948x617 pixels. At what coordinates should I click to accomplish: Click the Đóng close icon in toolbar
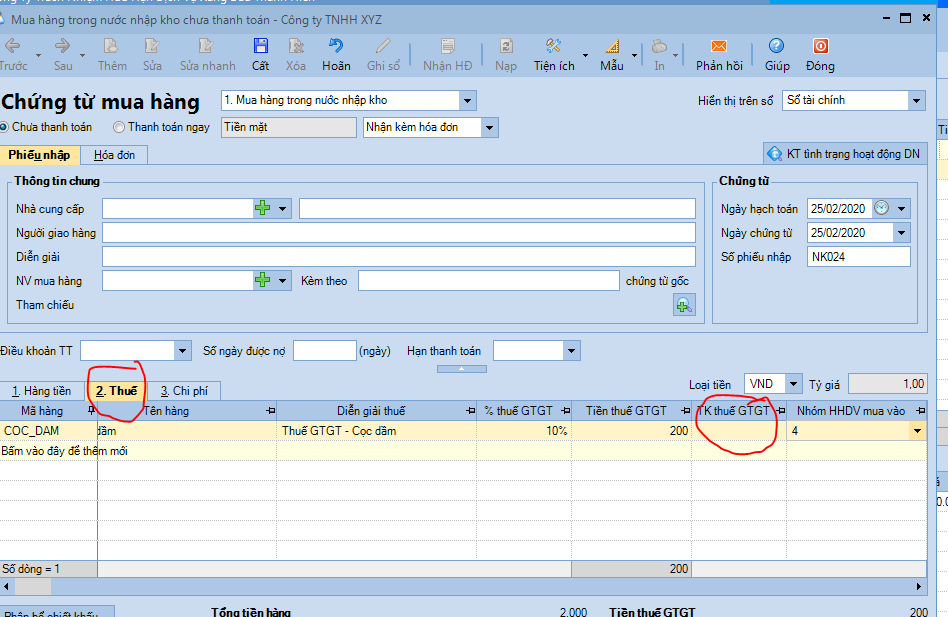(x=820, y=47)
